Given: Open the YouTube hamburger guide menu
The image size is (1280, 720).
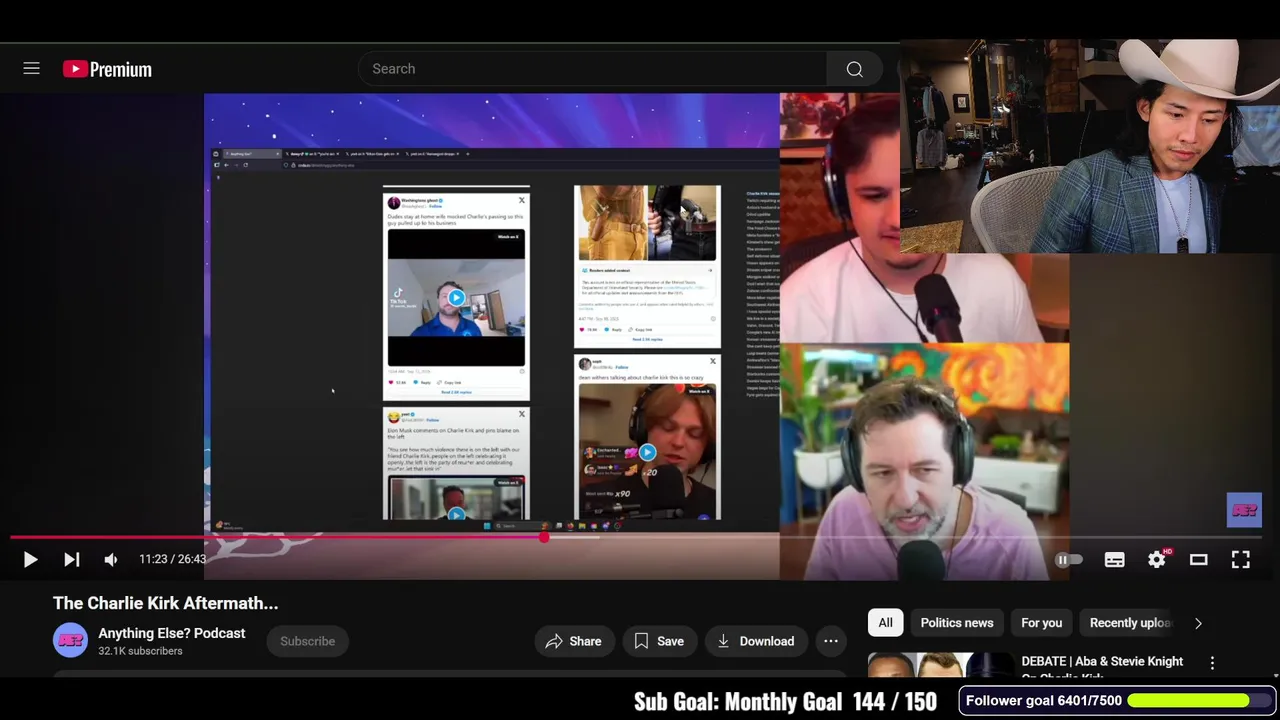Looking at the screenshot, I should 32,69.
